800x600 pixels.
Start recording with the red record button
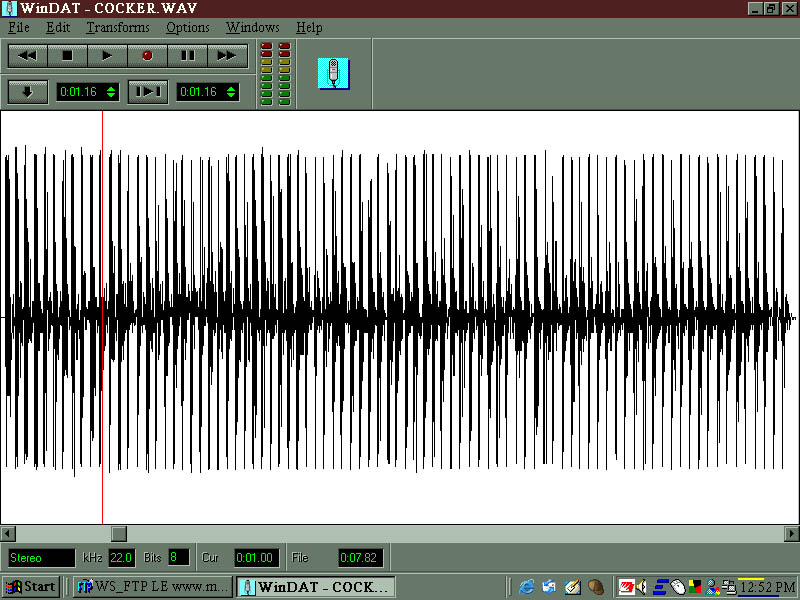(147, 55)
